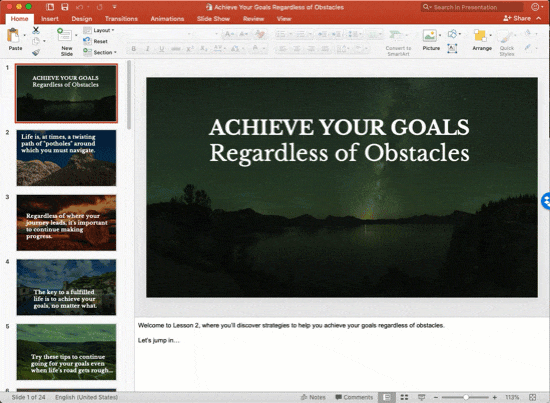The width and height of the screenshot is (550, 403).
Task: Fit slide to window icon
Action: [532, 397]
